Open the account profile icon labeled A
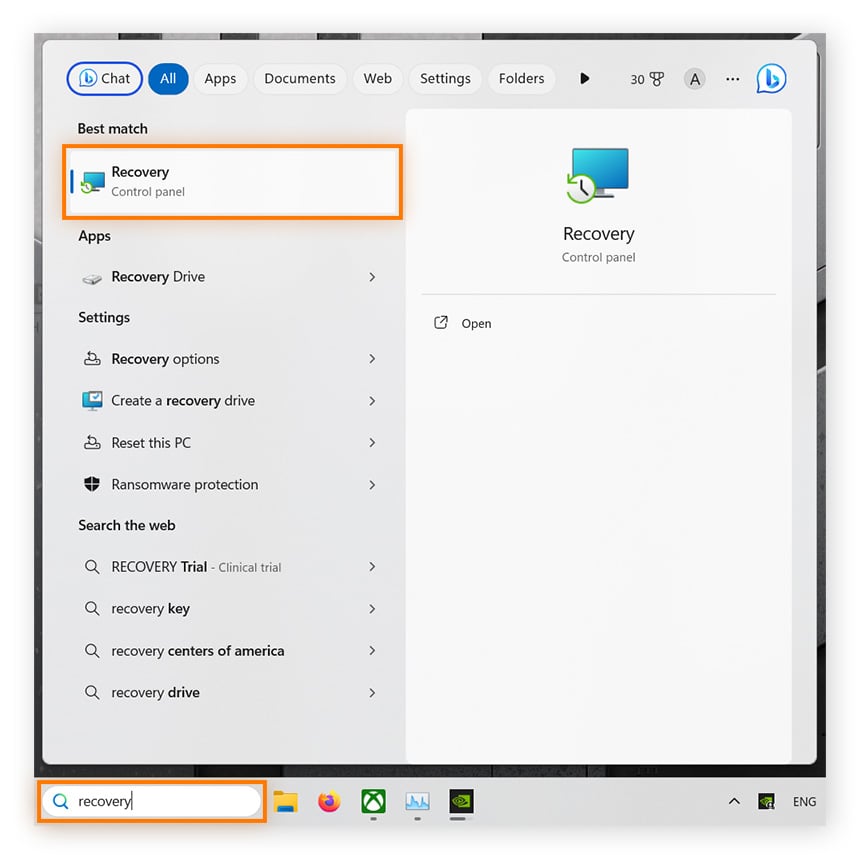 pyautogui.click(x=694, y=78)
